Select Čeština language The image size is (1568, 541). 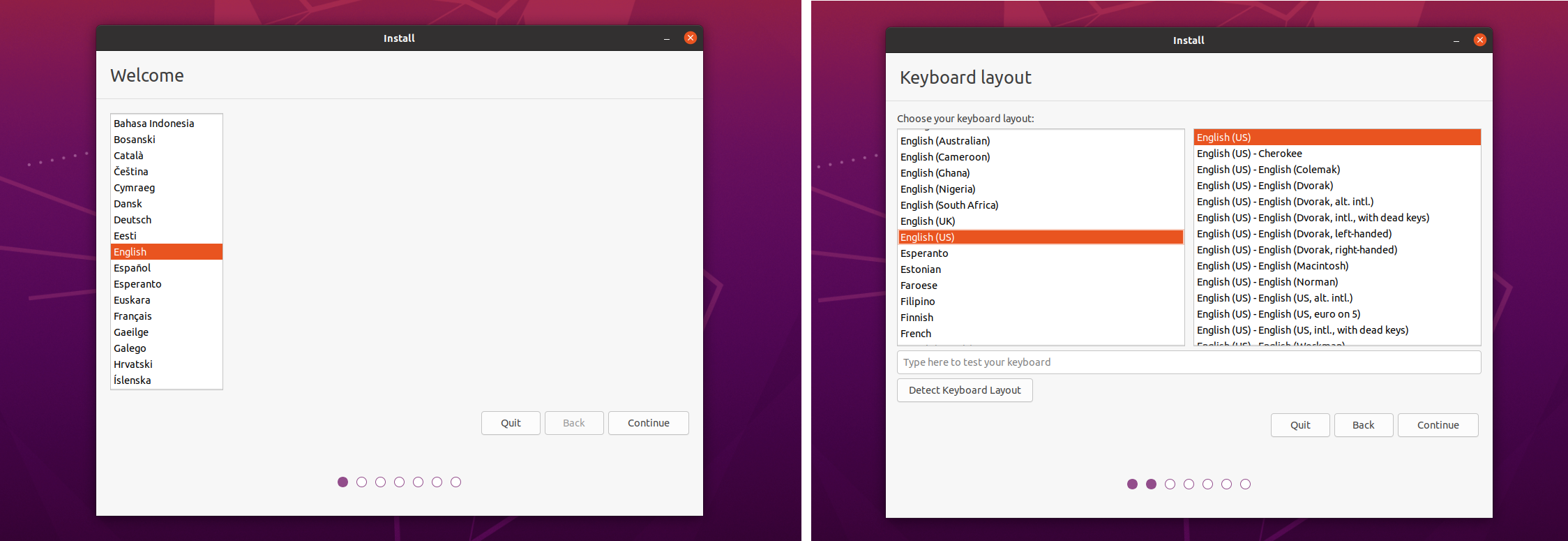click(167, 172)
